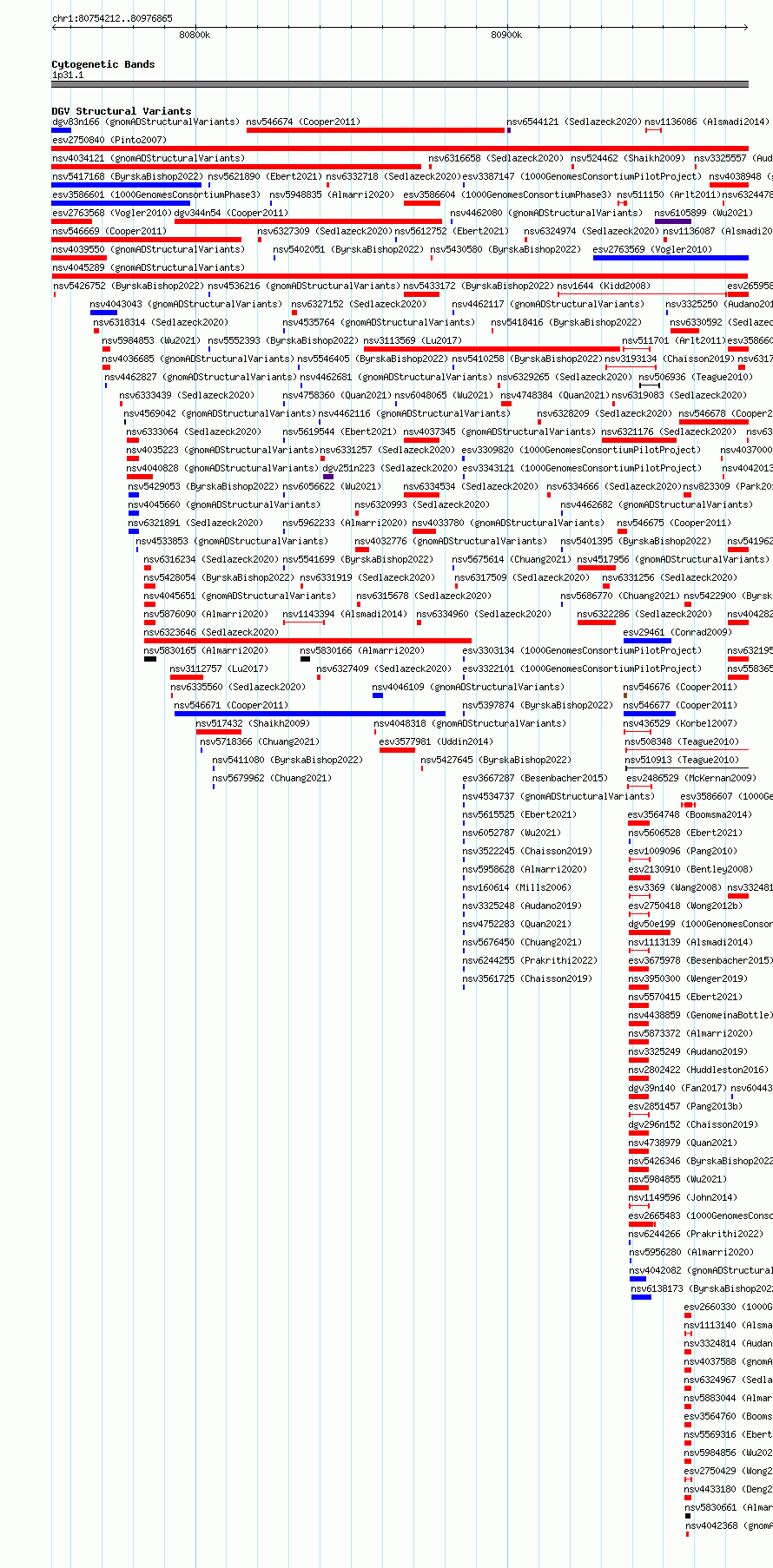Open variant nsv6316658 (Sedlazeck2020)

[496, 159]
